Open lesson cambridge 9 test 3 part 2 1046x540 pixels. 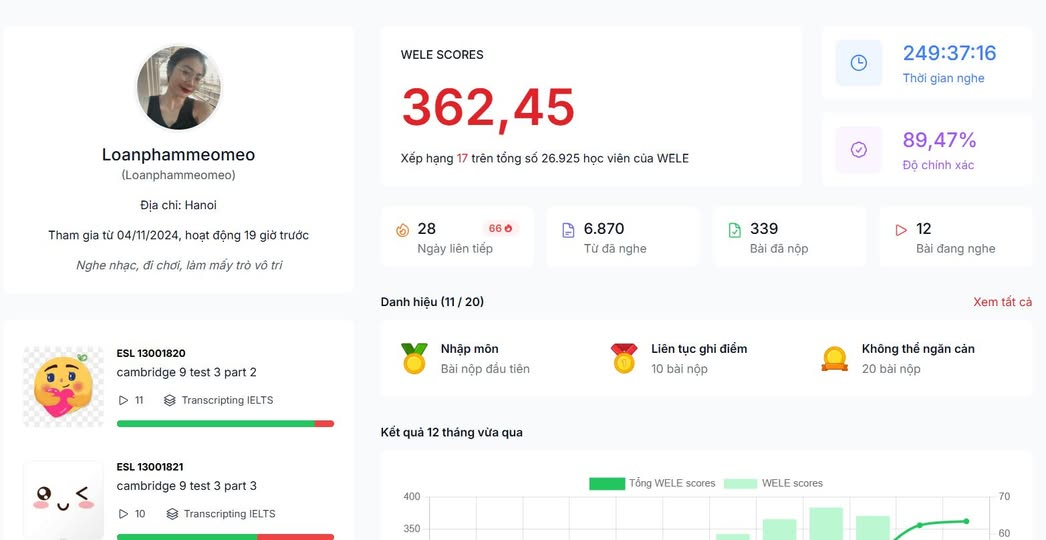(x=186, y=372)
